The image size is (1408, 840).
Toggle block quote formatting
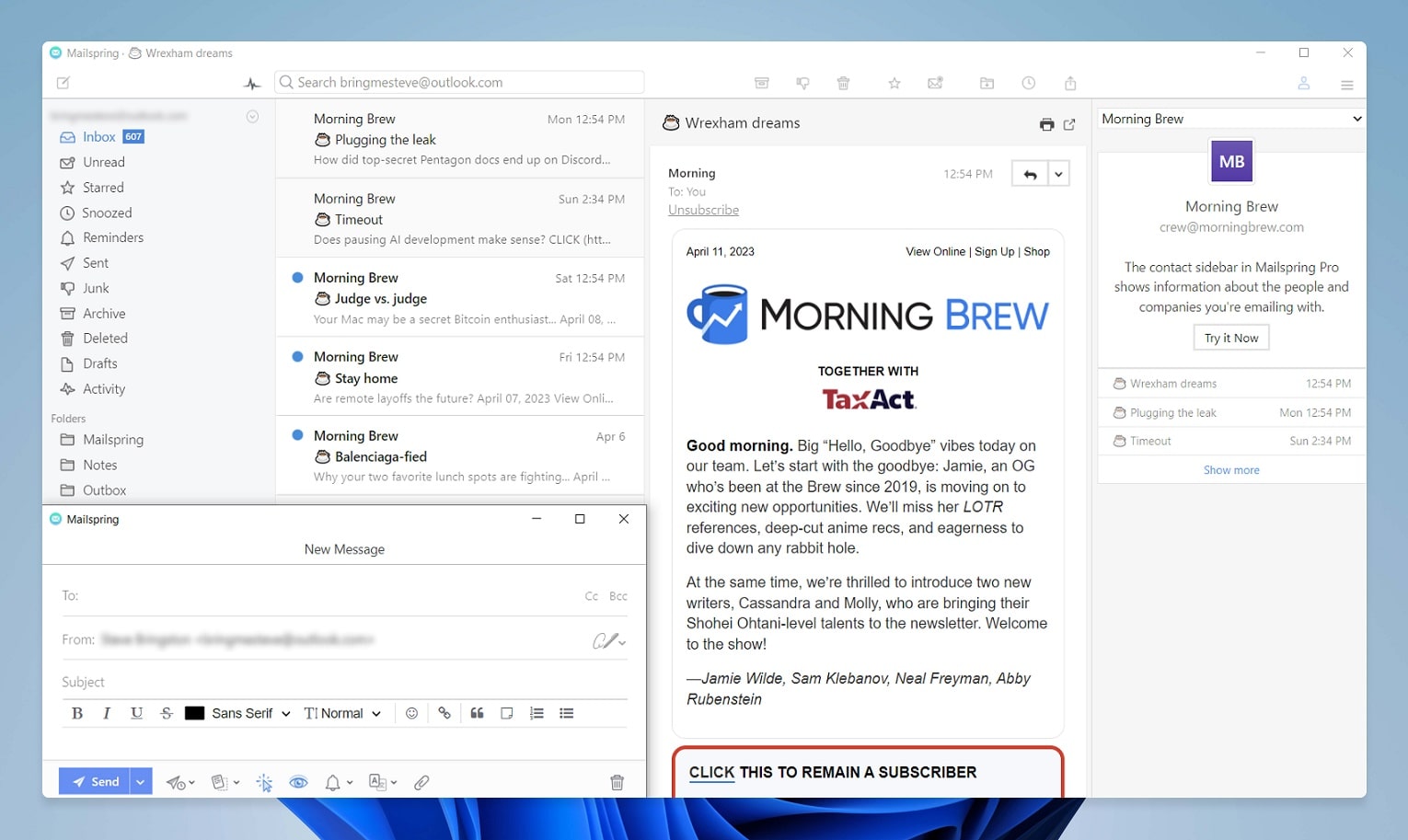point(477,713)
